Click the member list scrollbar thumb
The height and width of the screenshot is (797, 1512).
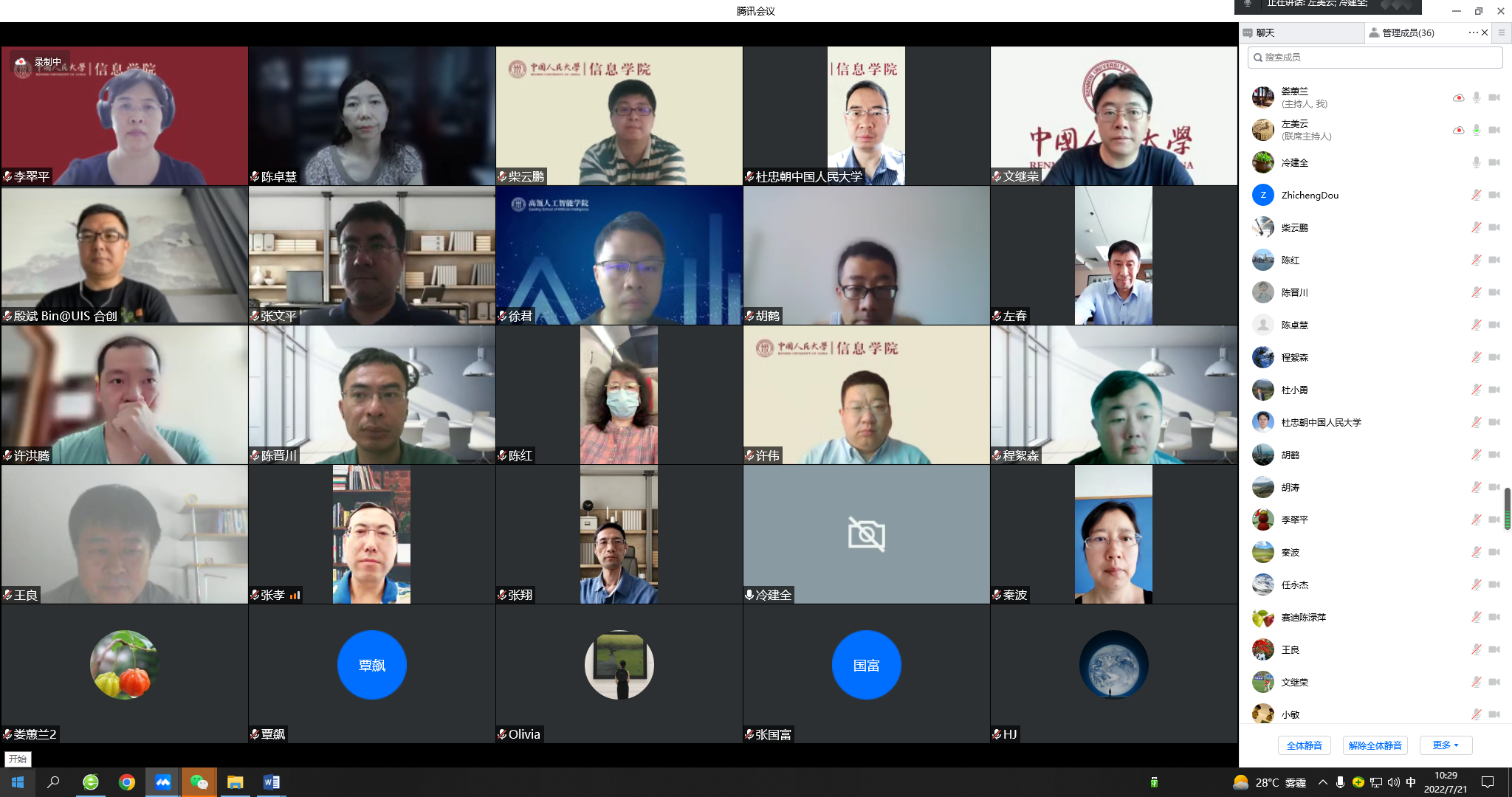pyautogui.click(x=1507, y=508)
